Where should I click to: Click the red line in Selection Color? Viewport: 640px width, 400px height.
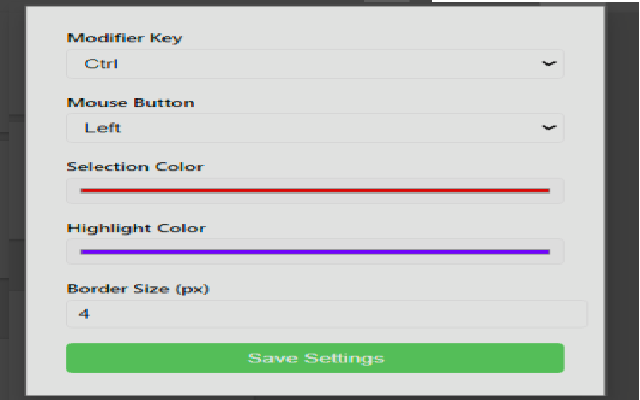pyautogui.click(x=400, y=190)
